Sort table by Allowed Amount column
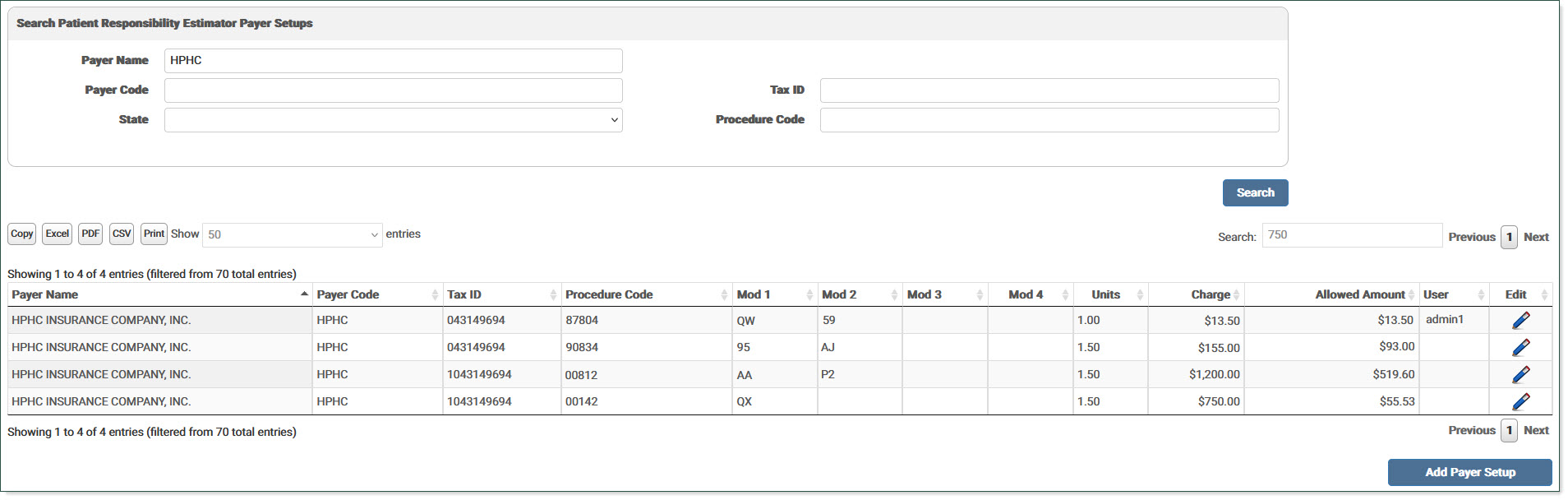Viewport: 1568px width, 500px height. [x=1359, y=294]
